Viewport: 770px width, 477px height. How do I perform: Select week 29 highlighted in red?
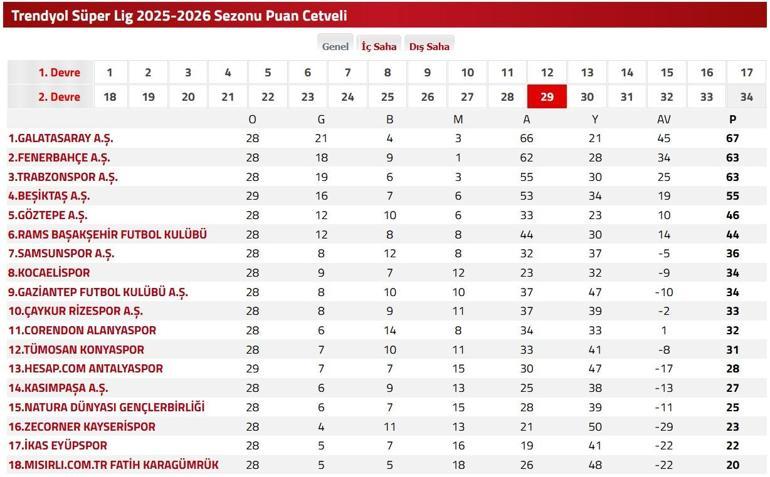coord(546,96)
